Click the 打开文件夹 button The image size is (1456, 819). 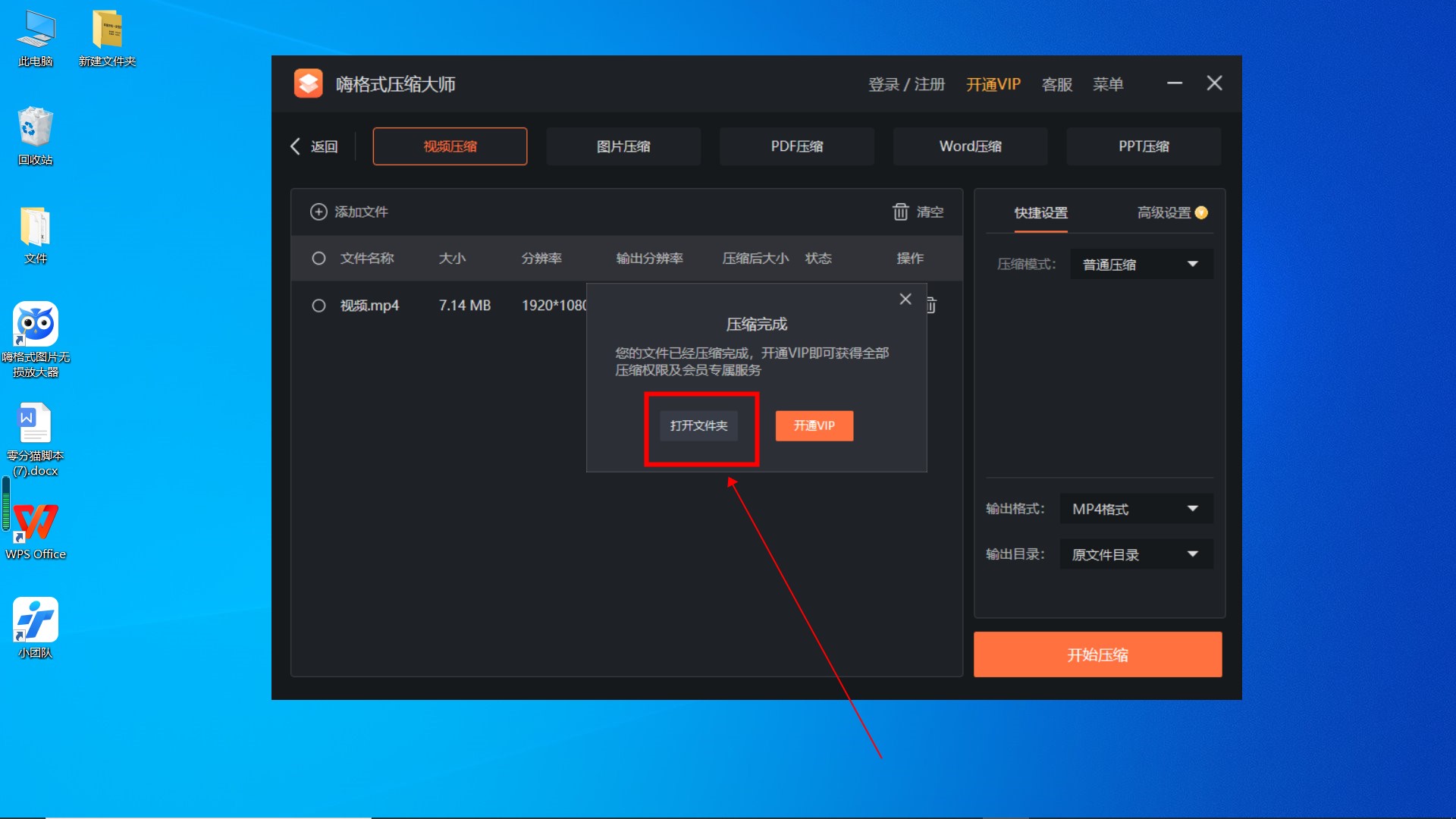coord(698,426)
